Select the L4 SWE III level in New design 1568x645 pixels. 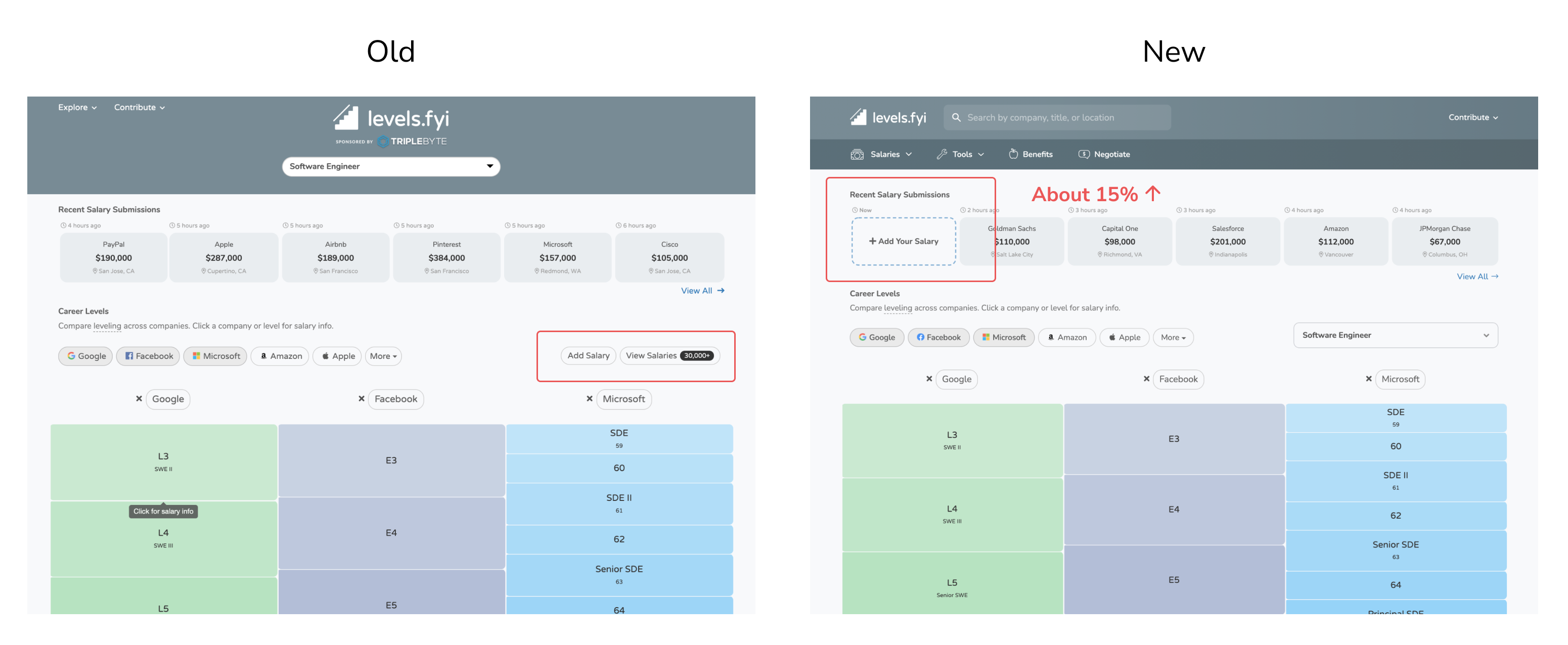point(952,515)
